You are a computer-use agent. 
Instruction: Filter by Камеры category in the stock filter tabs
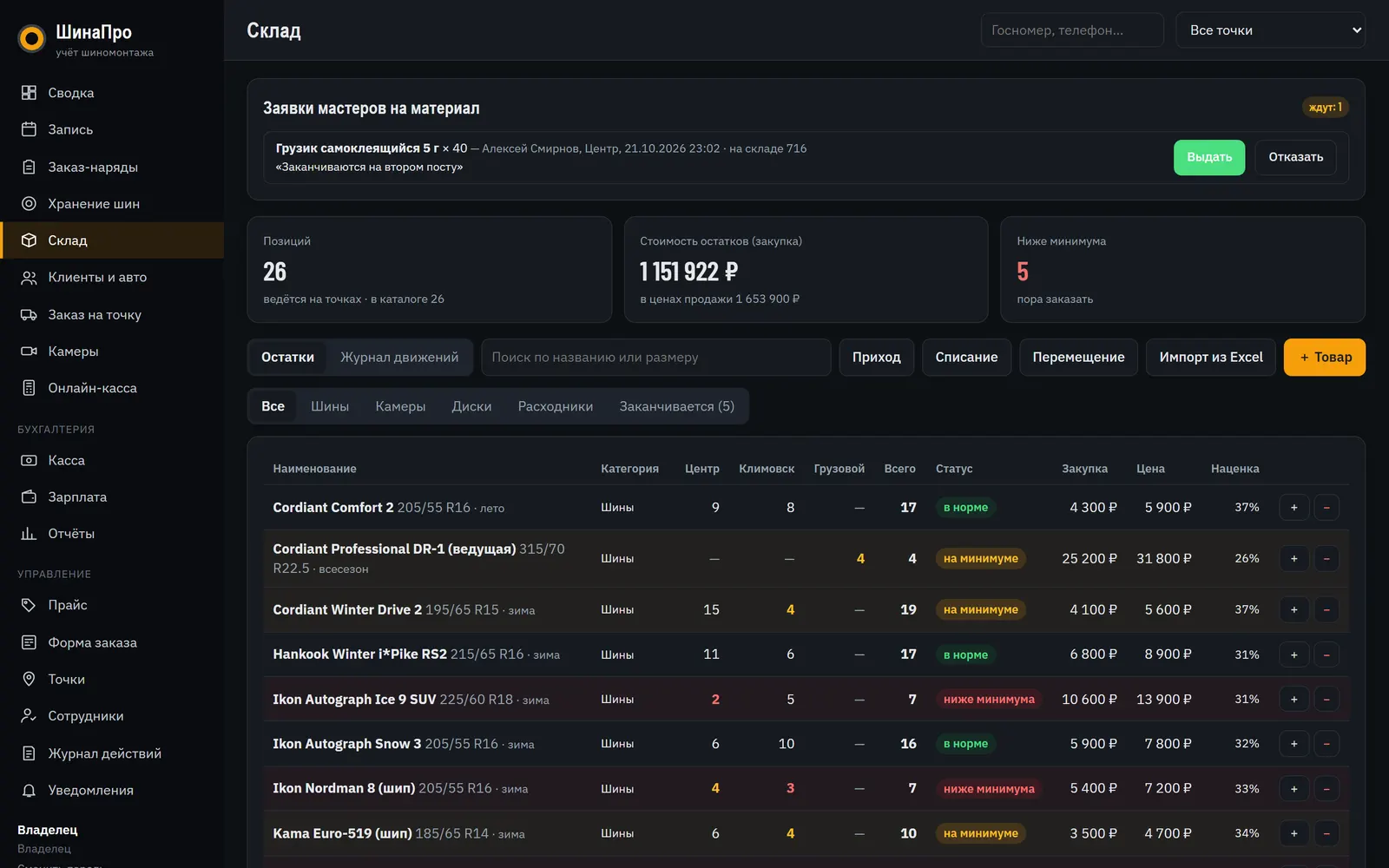click(x=400, y=406)
